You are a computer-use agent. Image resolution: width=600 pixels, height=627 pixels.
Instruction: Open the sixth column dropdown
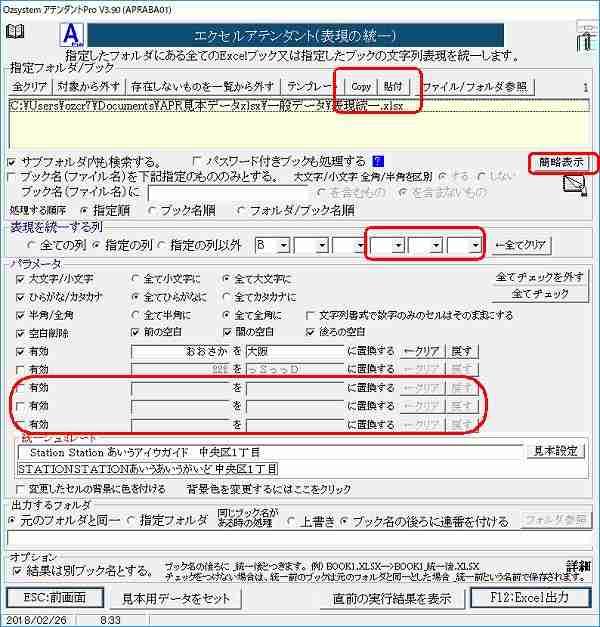pos(475,245)
